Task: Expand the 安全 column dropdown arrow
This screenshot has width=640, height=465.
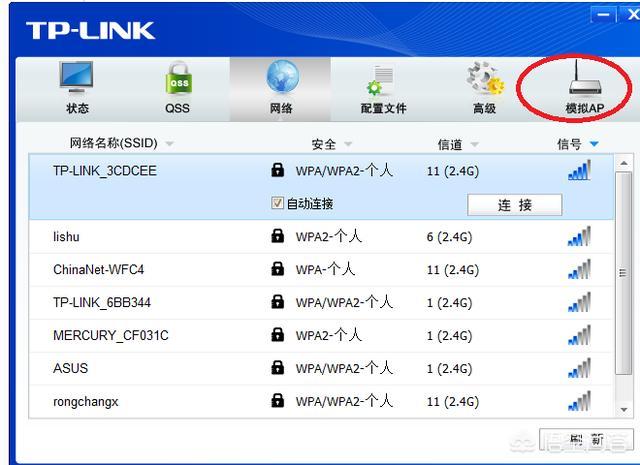Action: coord(347,145)
